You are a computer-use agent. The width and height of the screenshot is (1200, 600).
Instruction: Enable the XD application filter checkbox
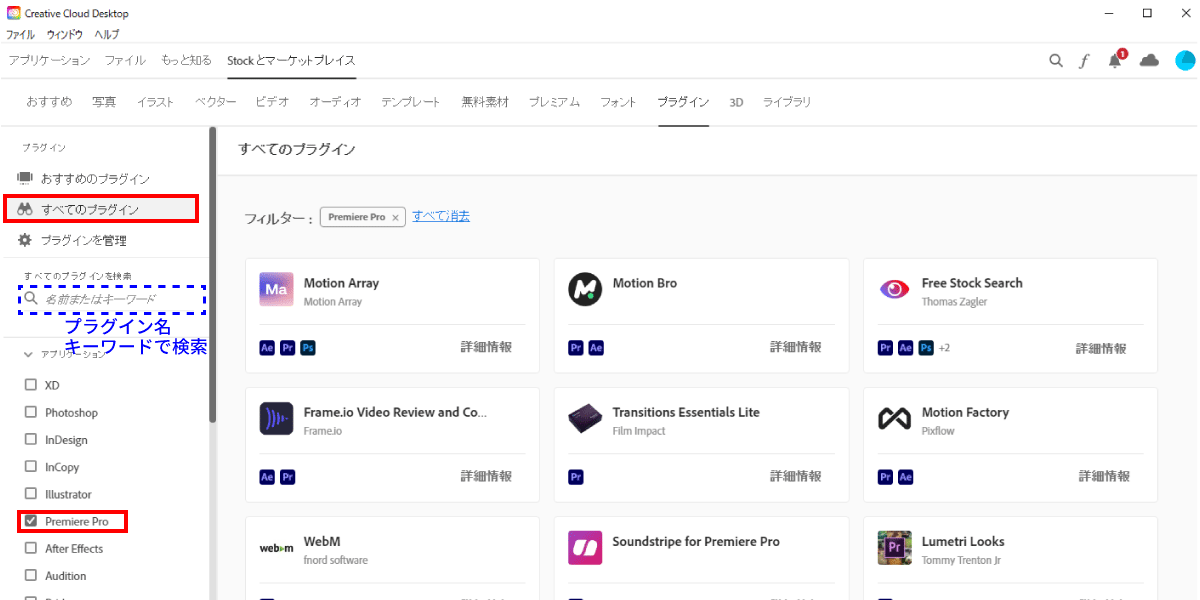pyautogui.click(x=30, y=385)
